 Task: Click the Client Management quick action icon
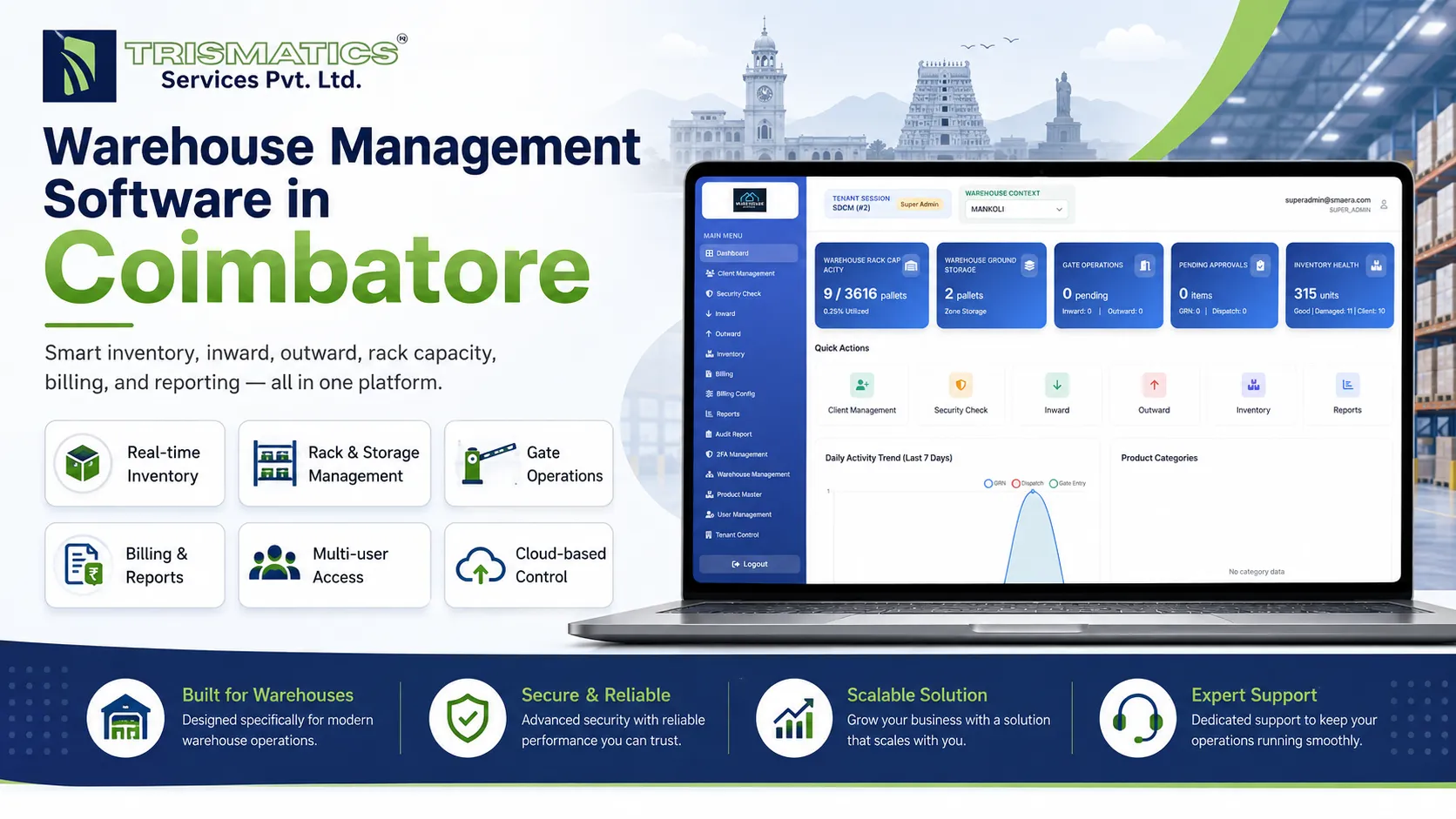click(x=861, y=385)
